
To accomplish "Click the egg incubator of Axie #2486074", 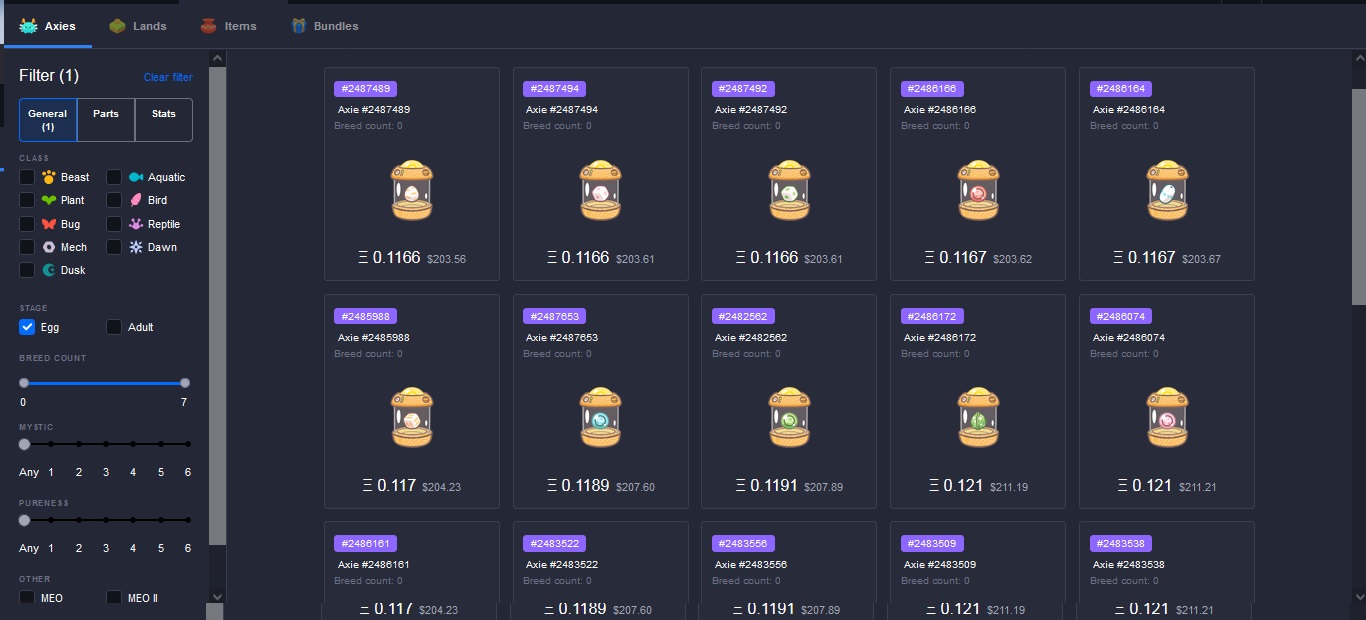I will point(1167,417).
